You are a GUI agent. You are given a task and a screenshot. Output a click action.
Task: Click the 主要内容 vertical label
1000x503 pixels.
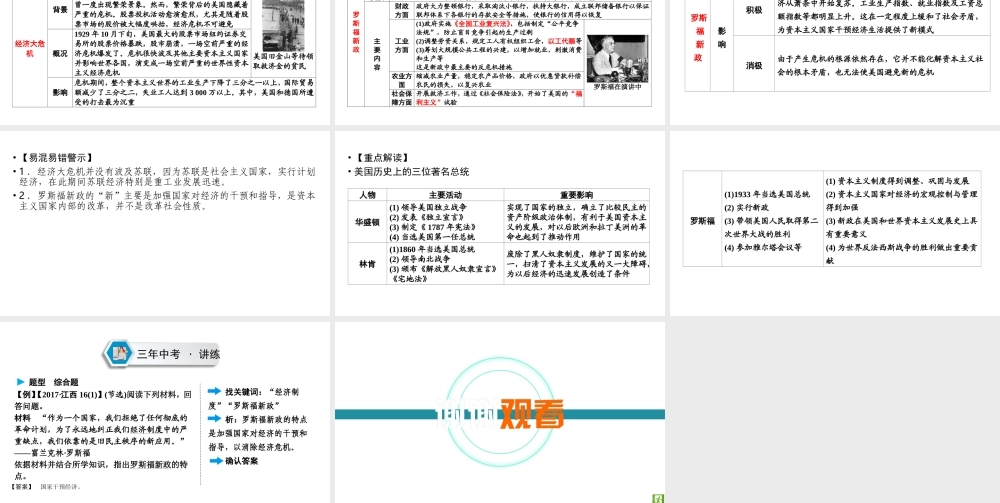click(x=377, y=53)
